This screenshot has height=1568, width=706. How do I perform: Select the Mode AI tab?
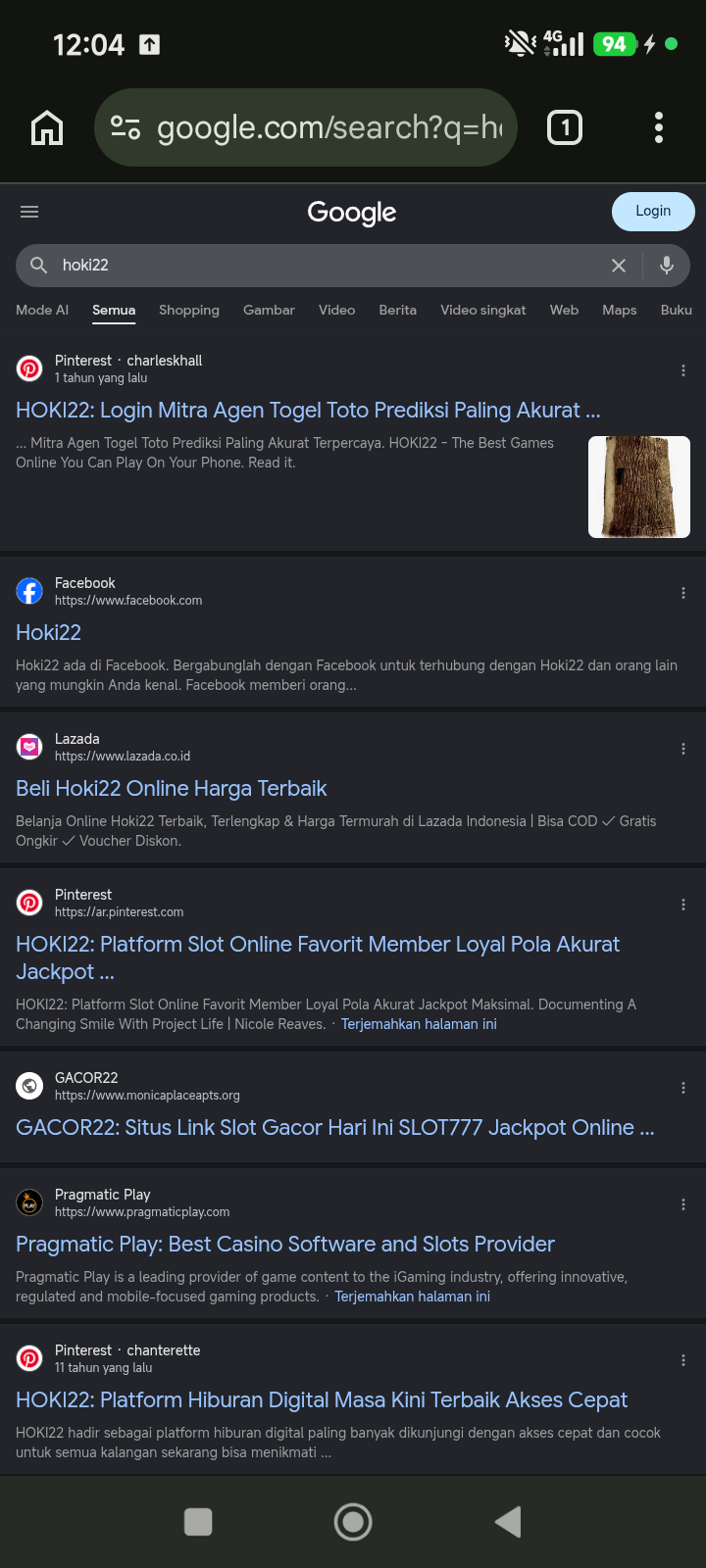42,310
